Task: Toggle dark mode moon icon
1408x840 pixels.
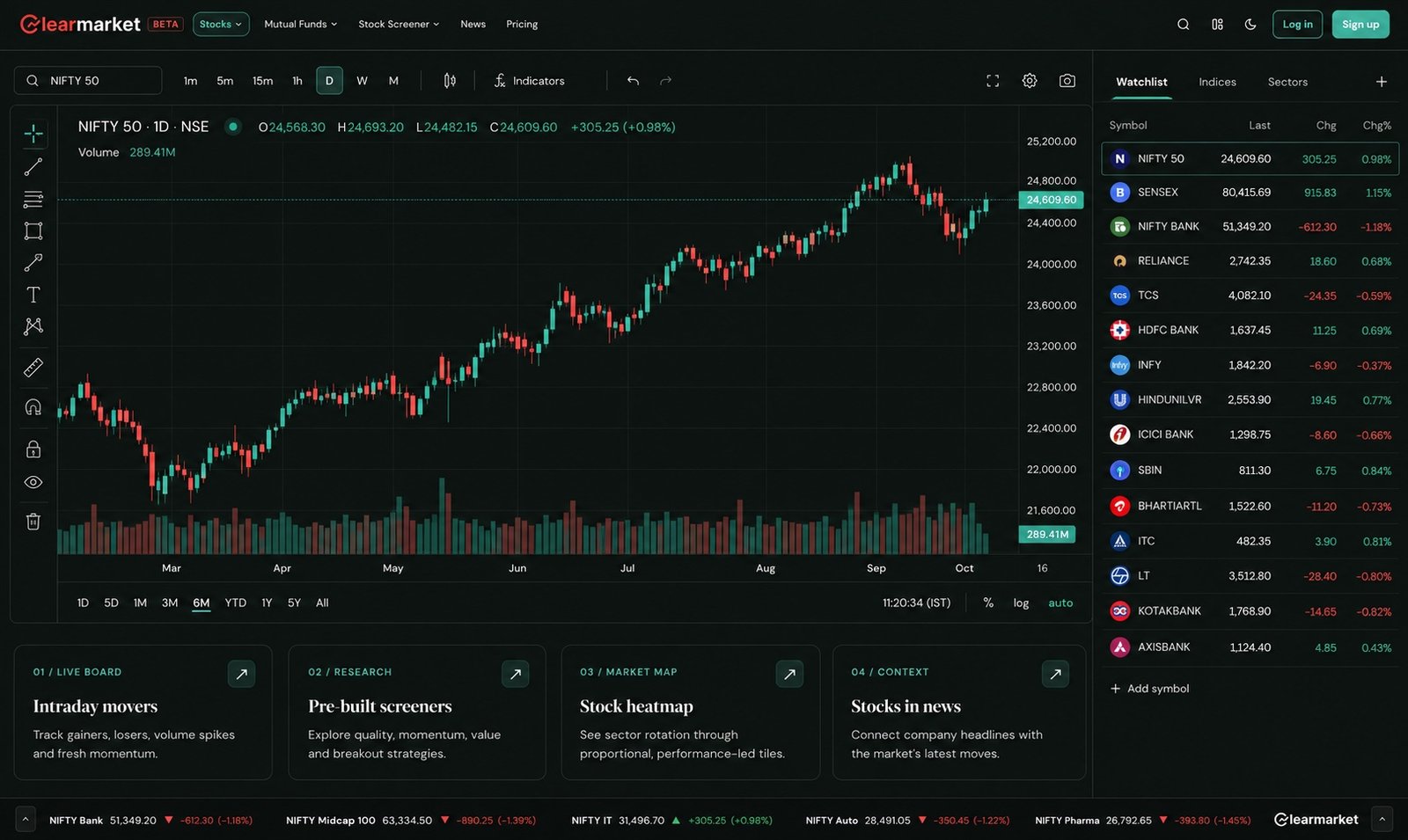Action: tap(1250, 25)
